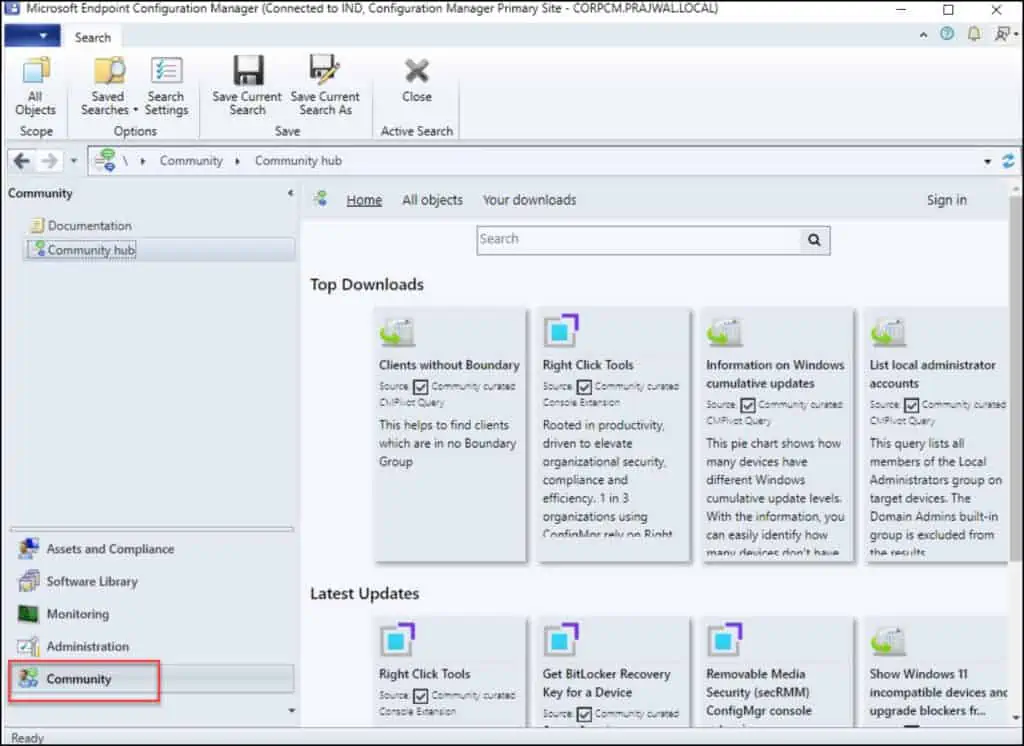Click the root node icon in the address bar

tap(105, 160)
